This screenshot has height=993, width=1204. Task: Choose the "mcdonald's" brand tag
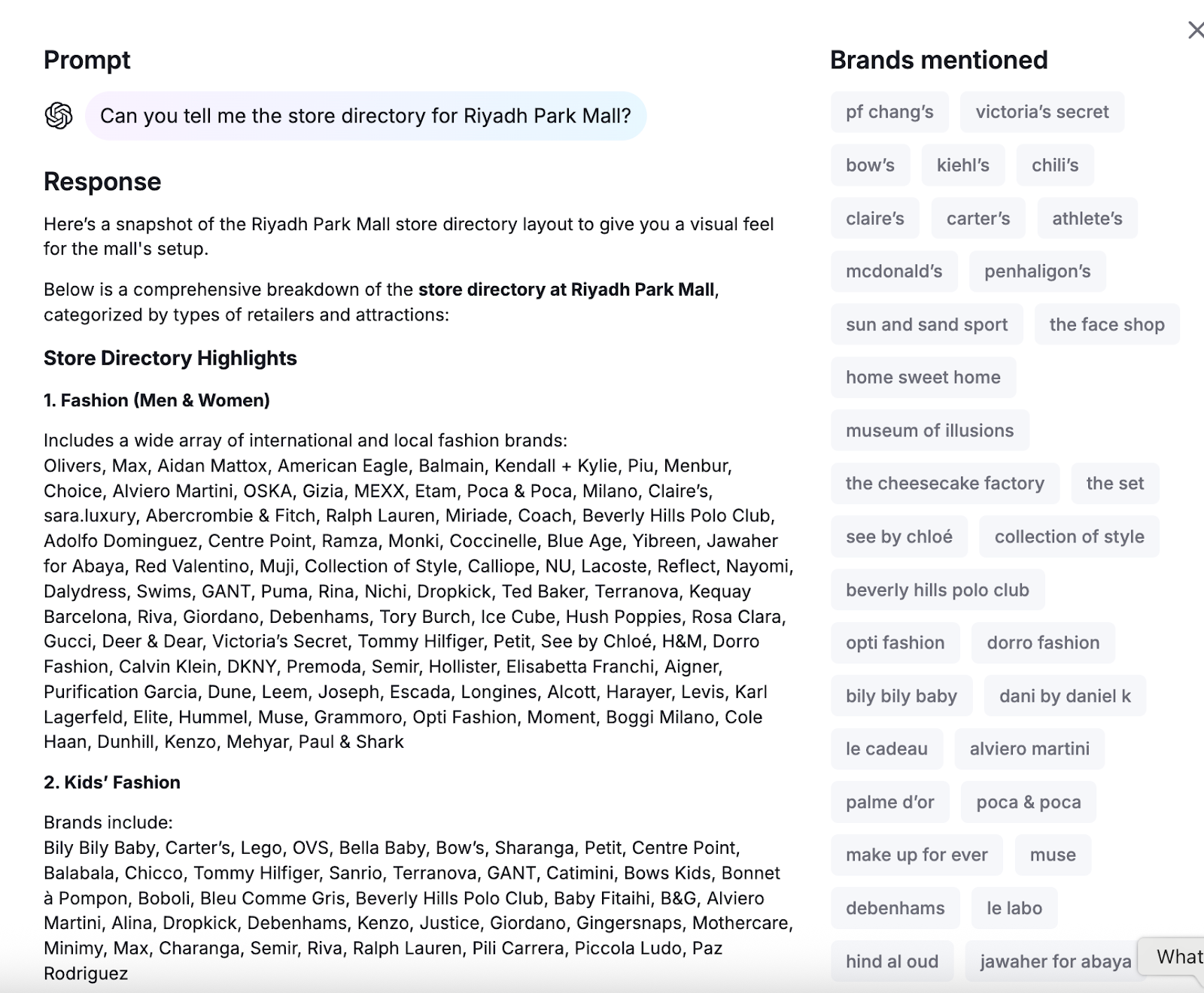click(x=894, y=272)
